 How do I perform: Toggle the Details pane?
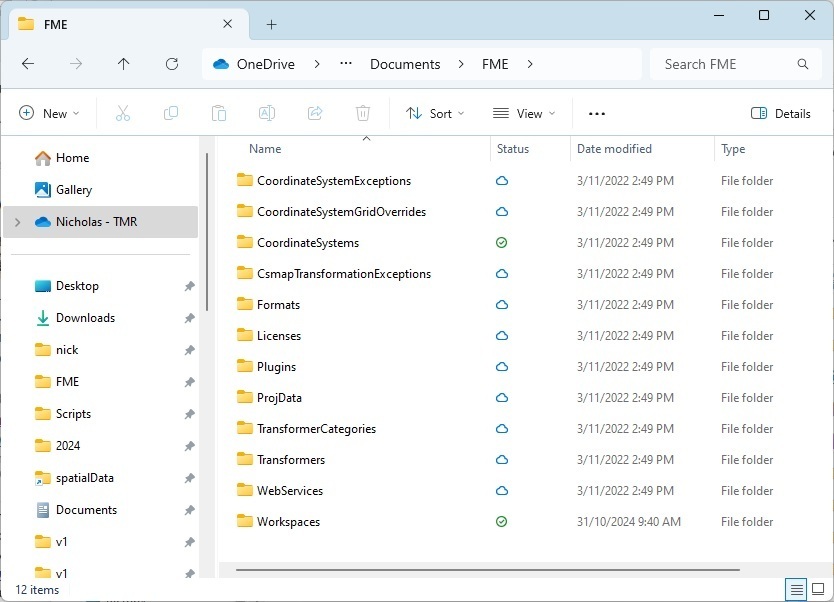point(781,113)
